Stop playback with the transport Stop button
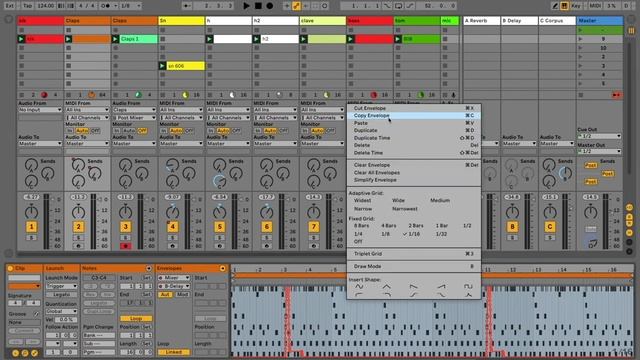 pos(258,6)
